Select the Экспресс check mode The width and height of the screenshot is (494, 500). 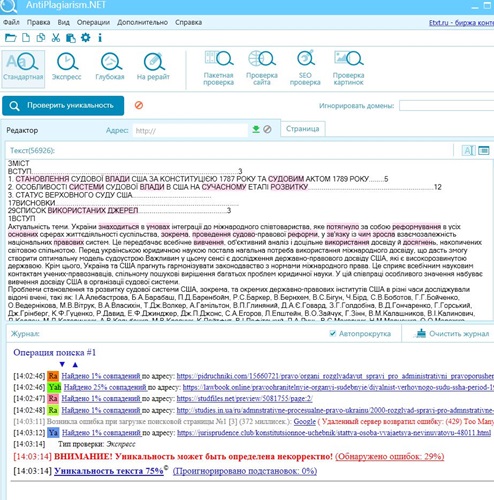point(67,67)
